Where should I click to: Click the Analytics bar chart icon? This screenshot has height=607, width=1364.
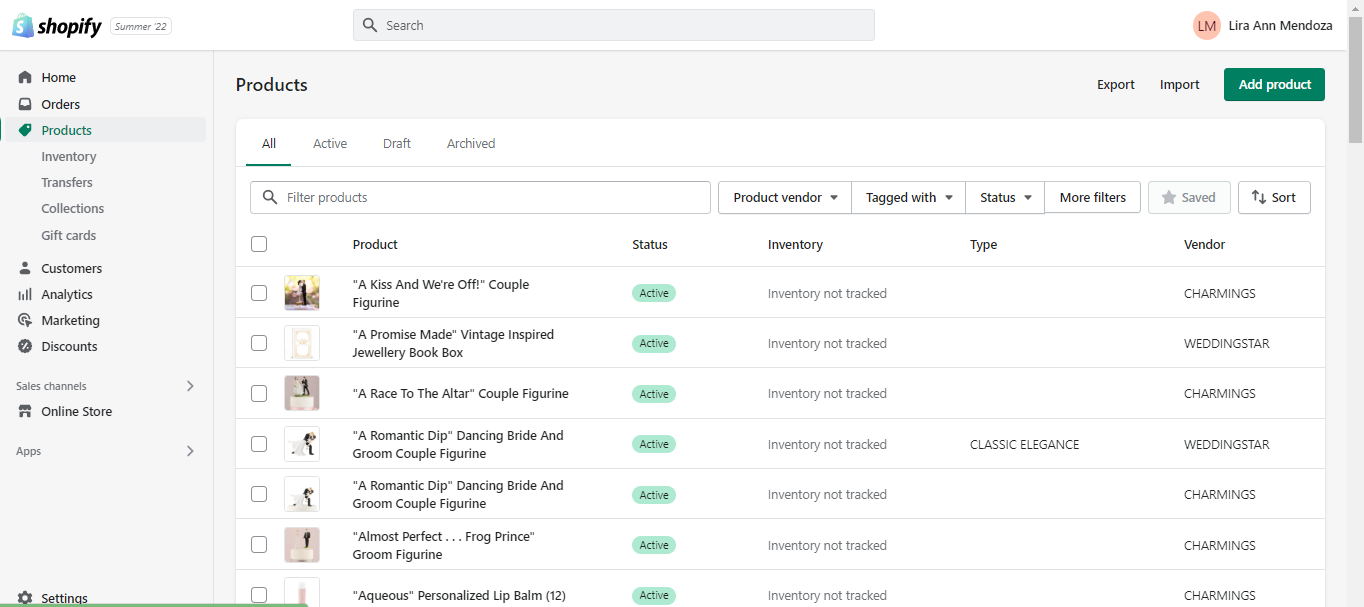pyautogui.click(x=25, y=294)
